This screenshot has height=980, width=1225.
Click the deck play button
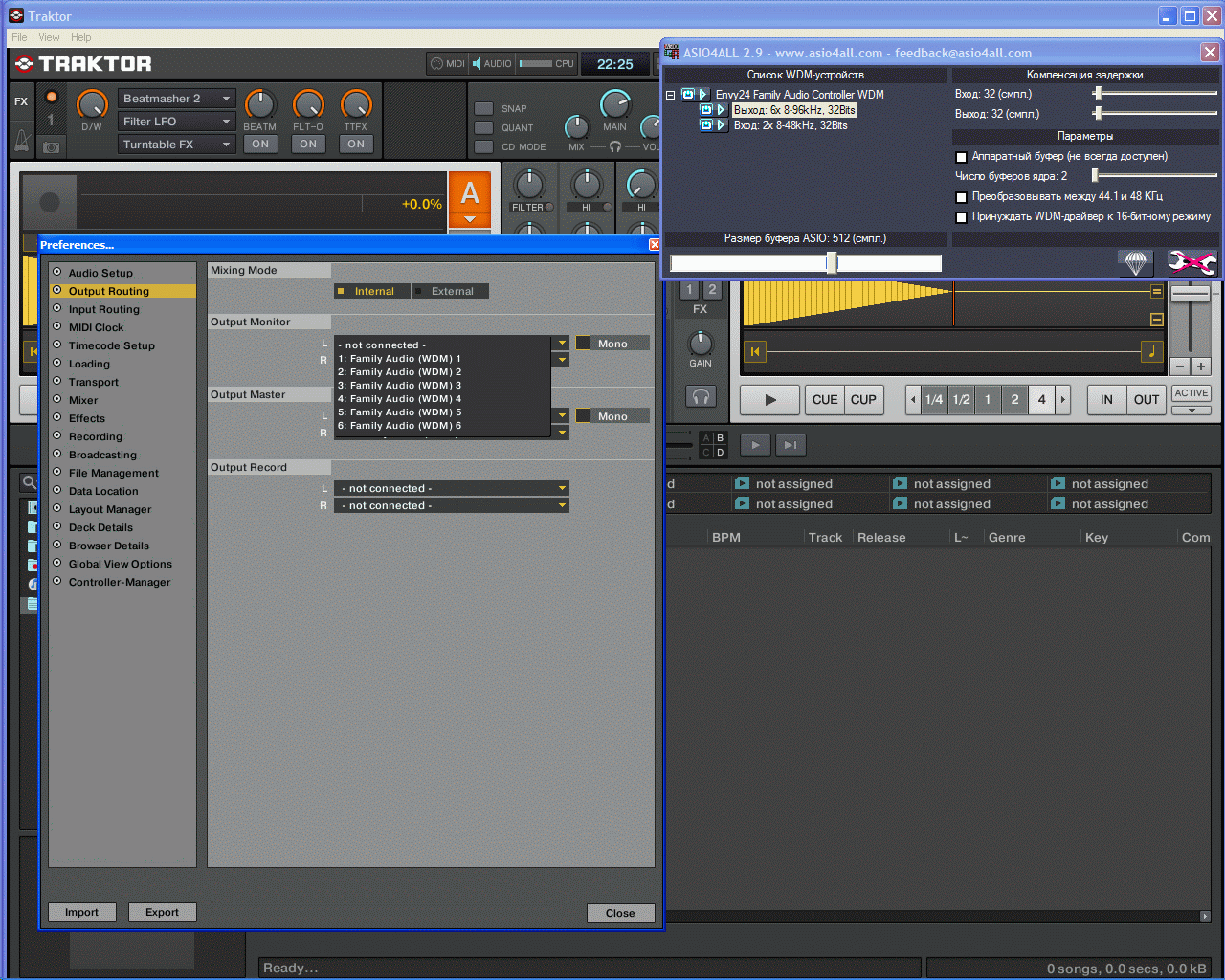770,400
